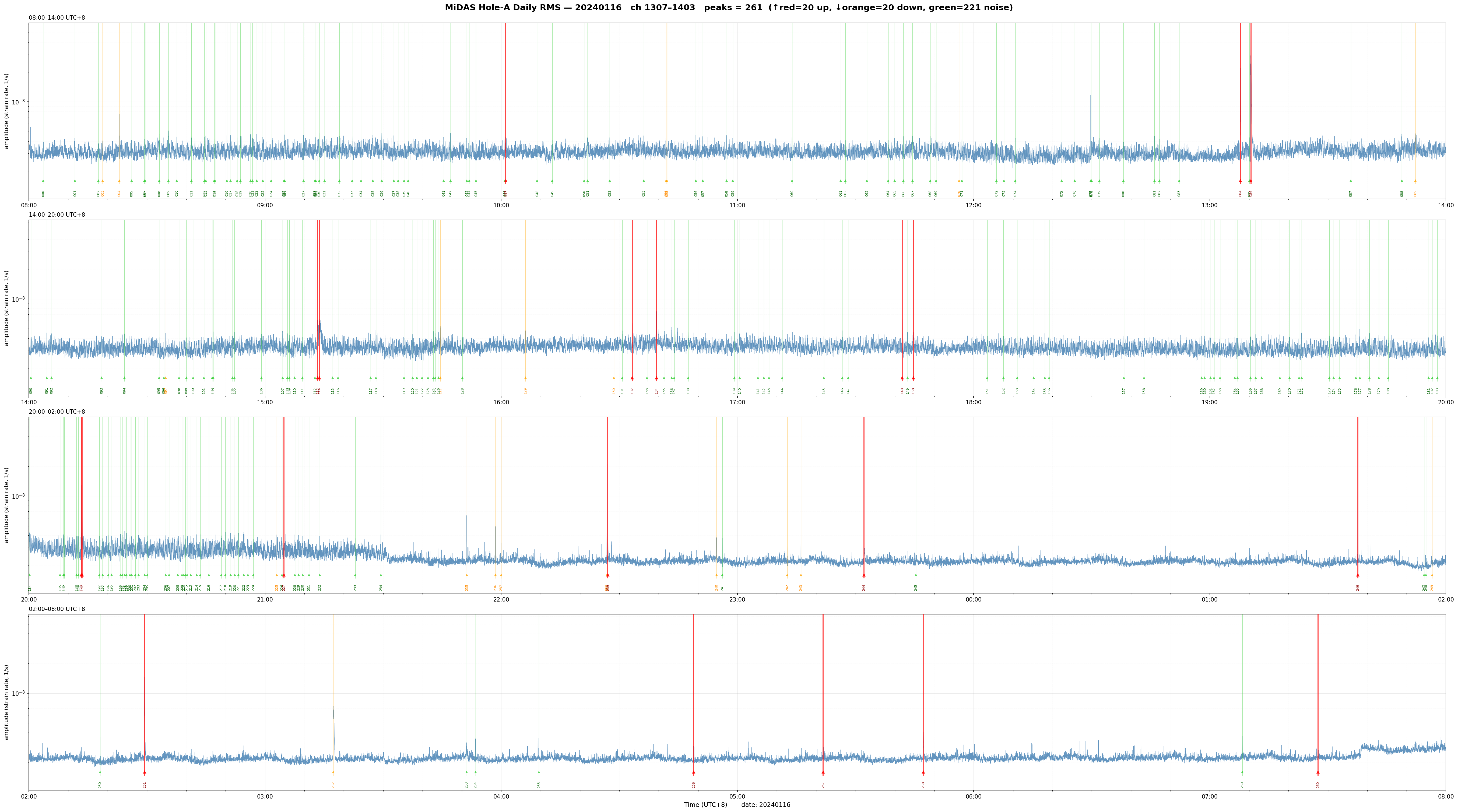Select red up-peak marker 132
Image resolution: width=1458 pixels, height=812 pixels.
pos(632,378)
